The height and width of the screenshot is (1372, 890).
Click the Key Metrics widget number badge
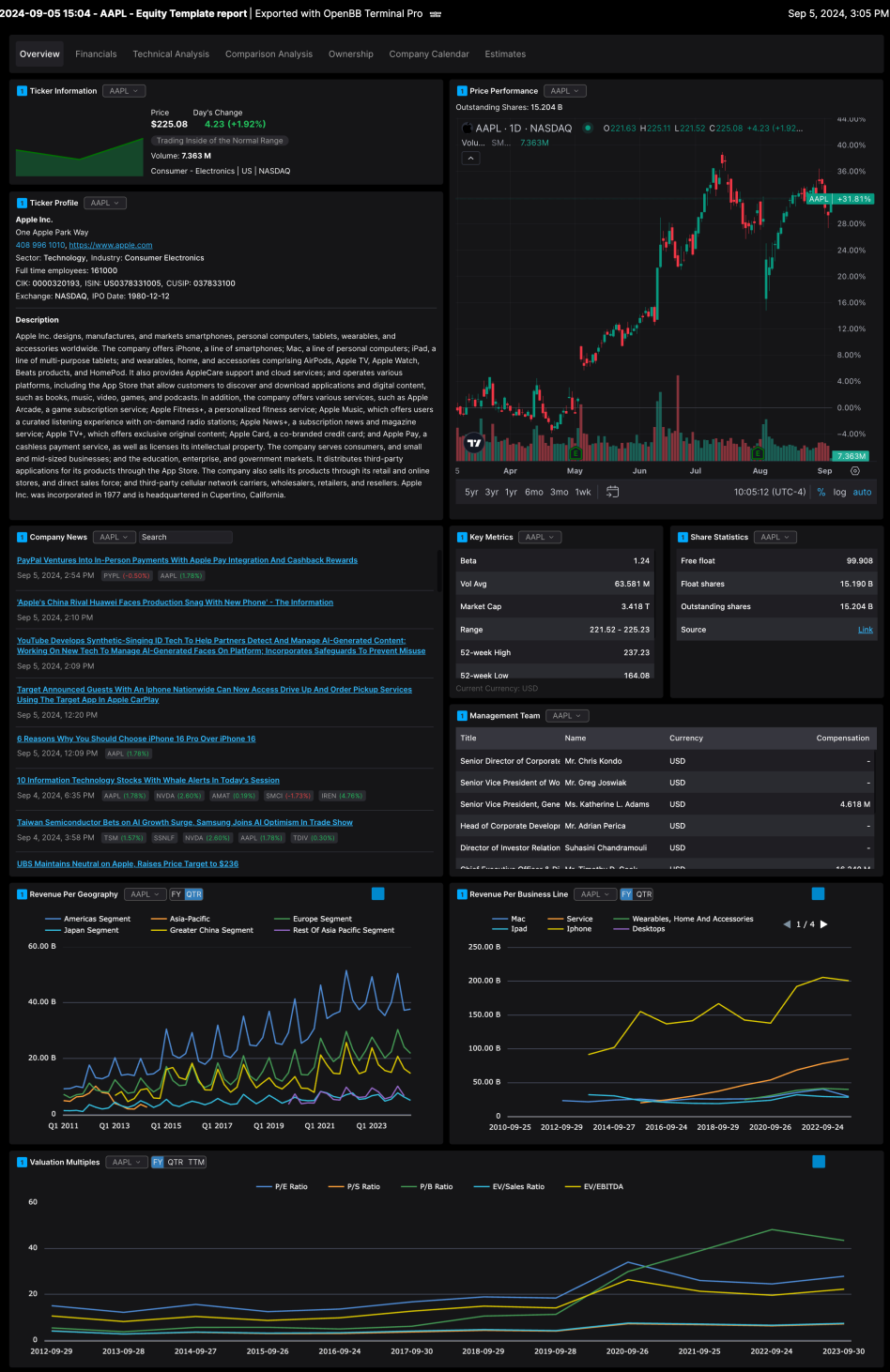click(462, 538)
